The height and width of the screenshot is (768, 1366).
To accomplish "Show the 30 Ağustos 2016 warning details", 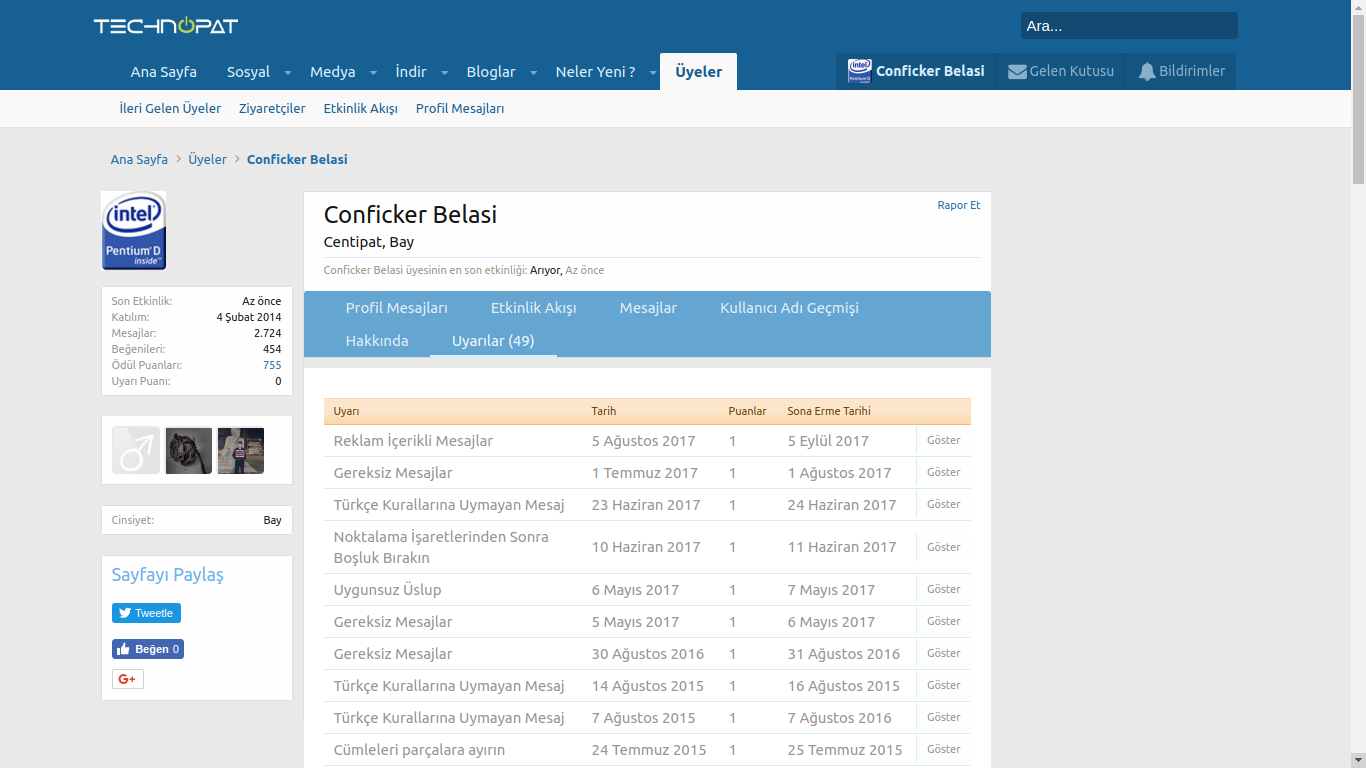I will point(943,653).
